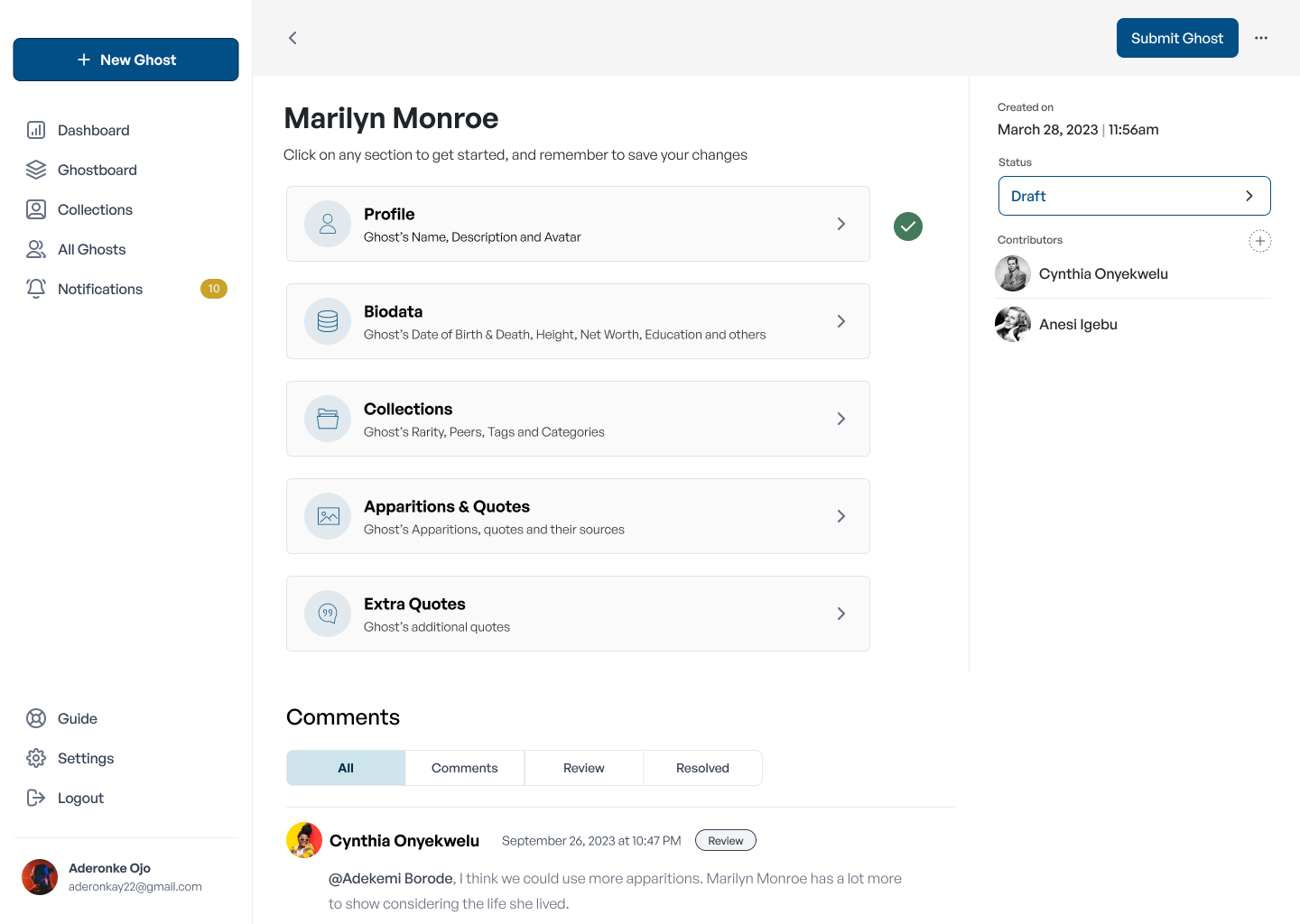1300x924 pixels.
Task: Select the All comments tab
Action: 346,768
